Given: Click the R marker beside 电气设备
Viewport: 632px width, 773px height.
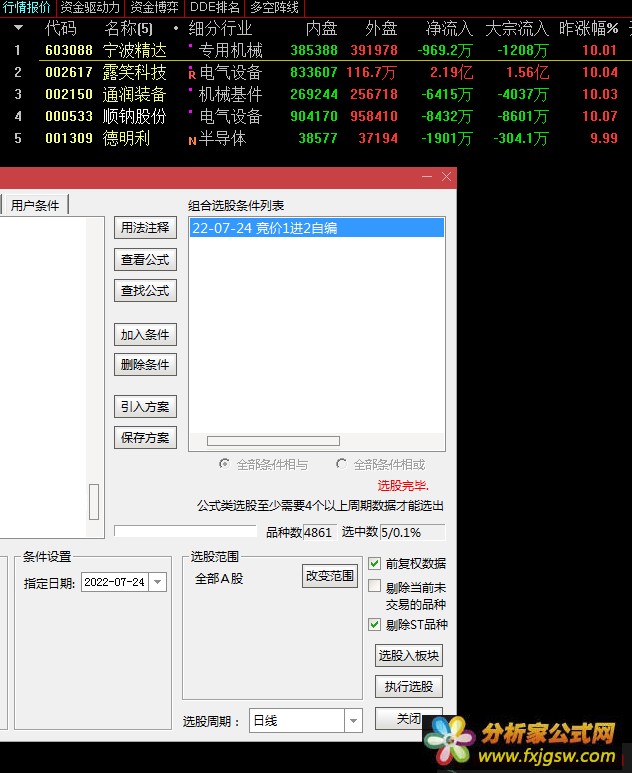Looking at the screenshot, I should point(192,75).
